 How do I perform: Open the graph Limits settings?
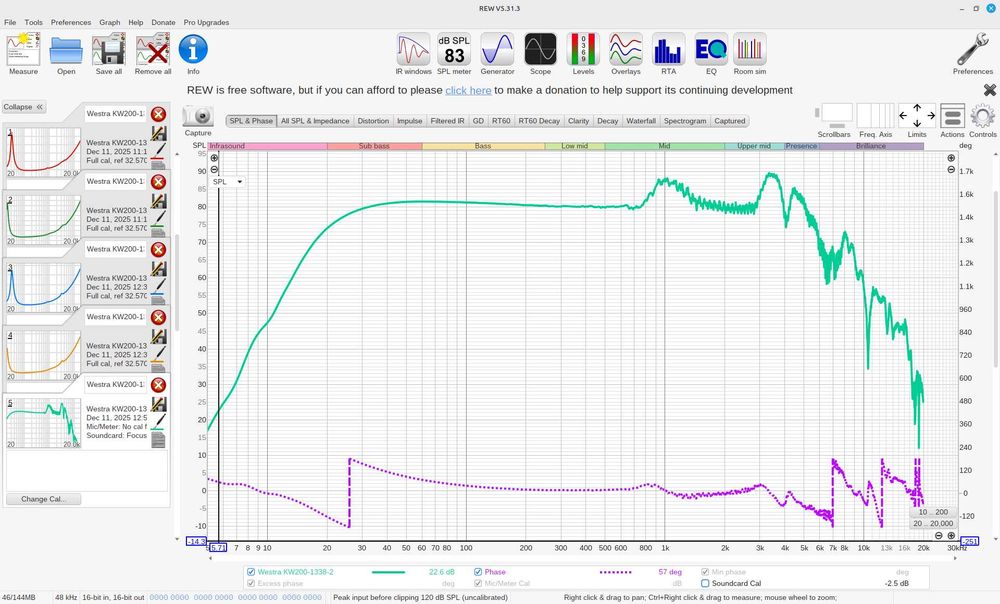coord(917,116)
